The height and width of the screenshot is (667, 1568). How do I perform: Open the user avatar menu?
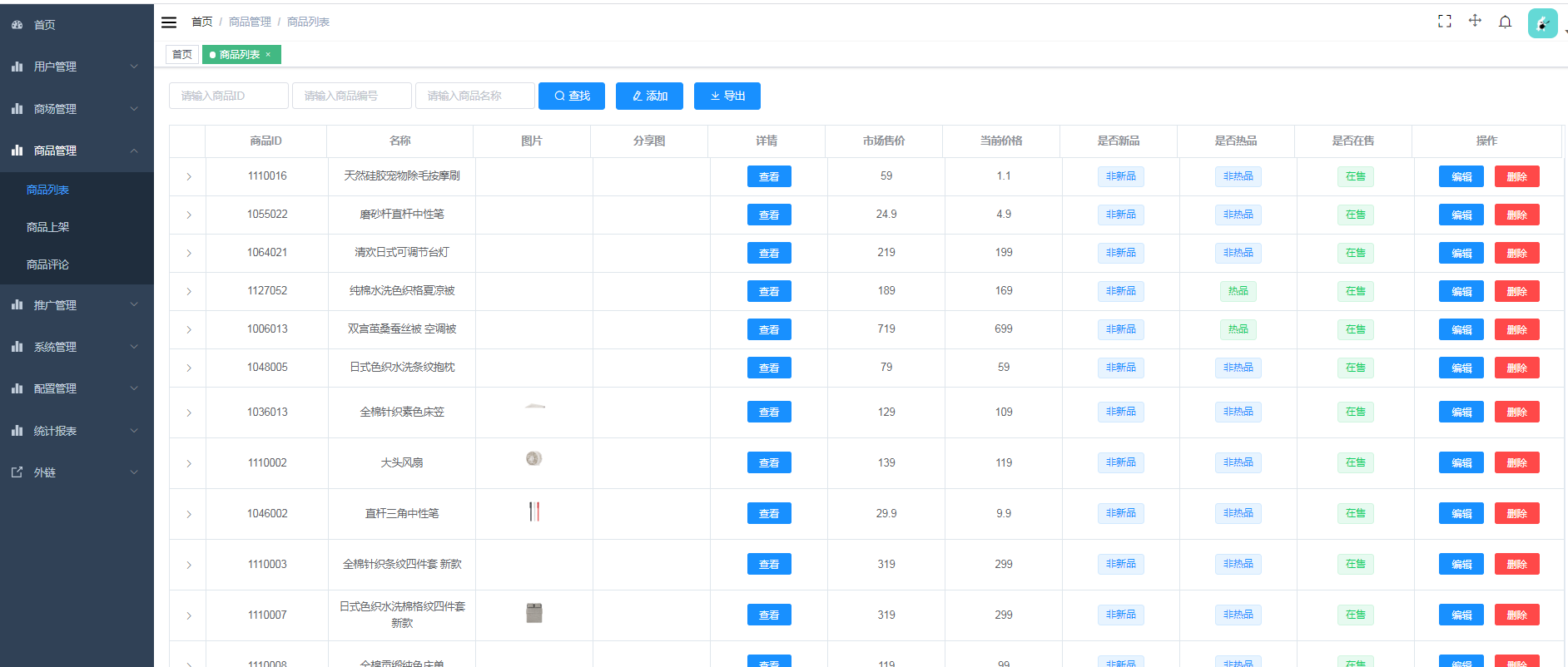(1542, 23)
